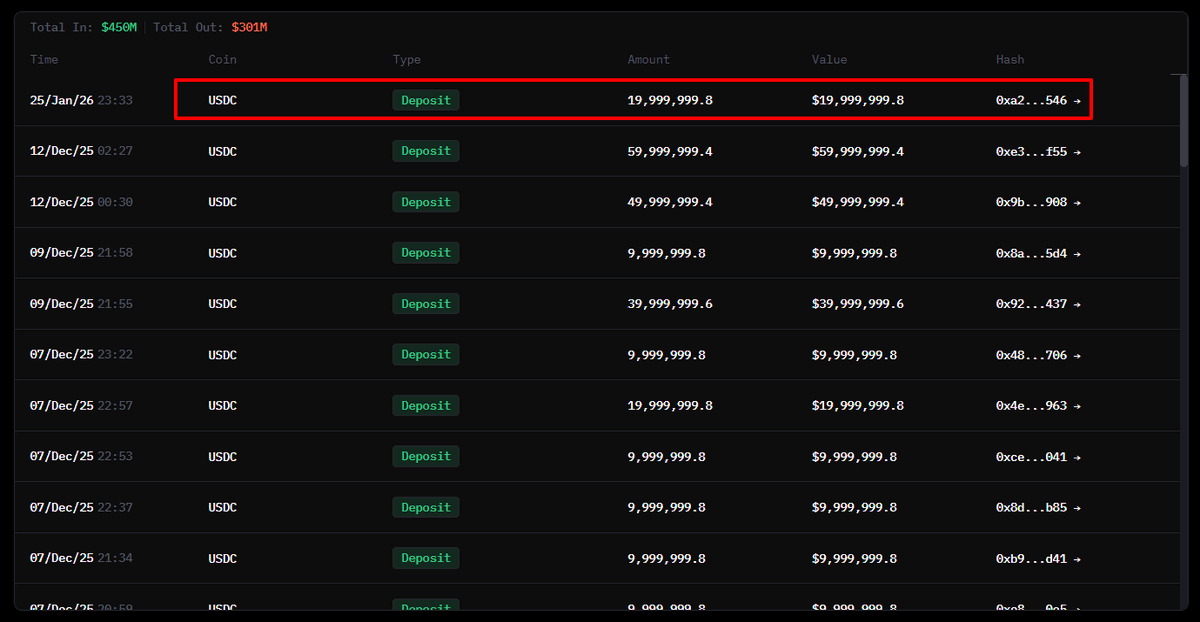Click the arrow beside hash 0xe3...f55
The height and width of the screenshot is (622, 1200).
[1077, 152]
